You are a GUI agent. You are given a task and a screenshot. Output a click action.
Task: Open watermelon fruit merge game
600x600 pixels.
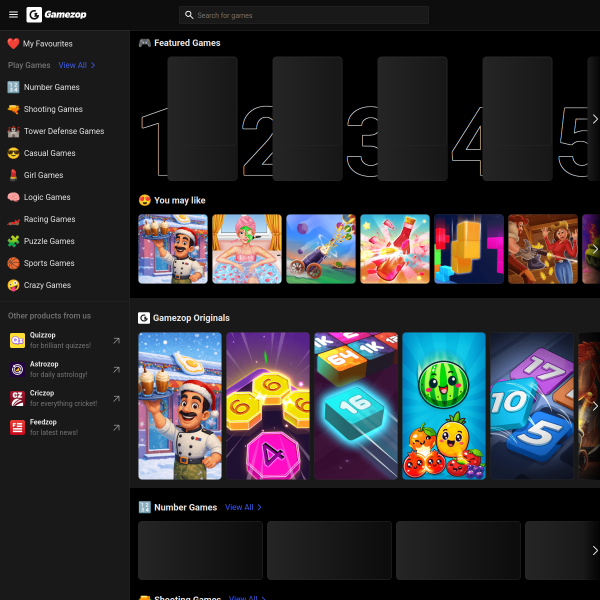tap(444, 406)
